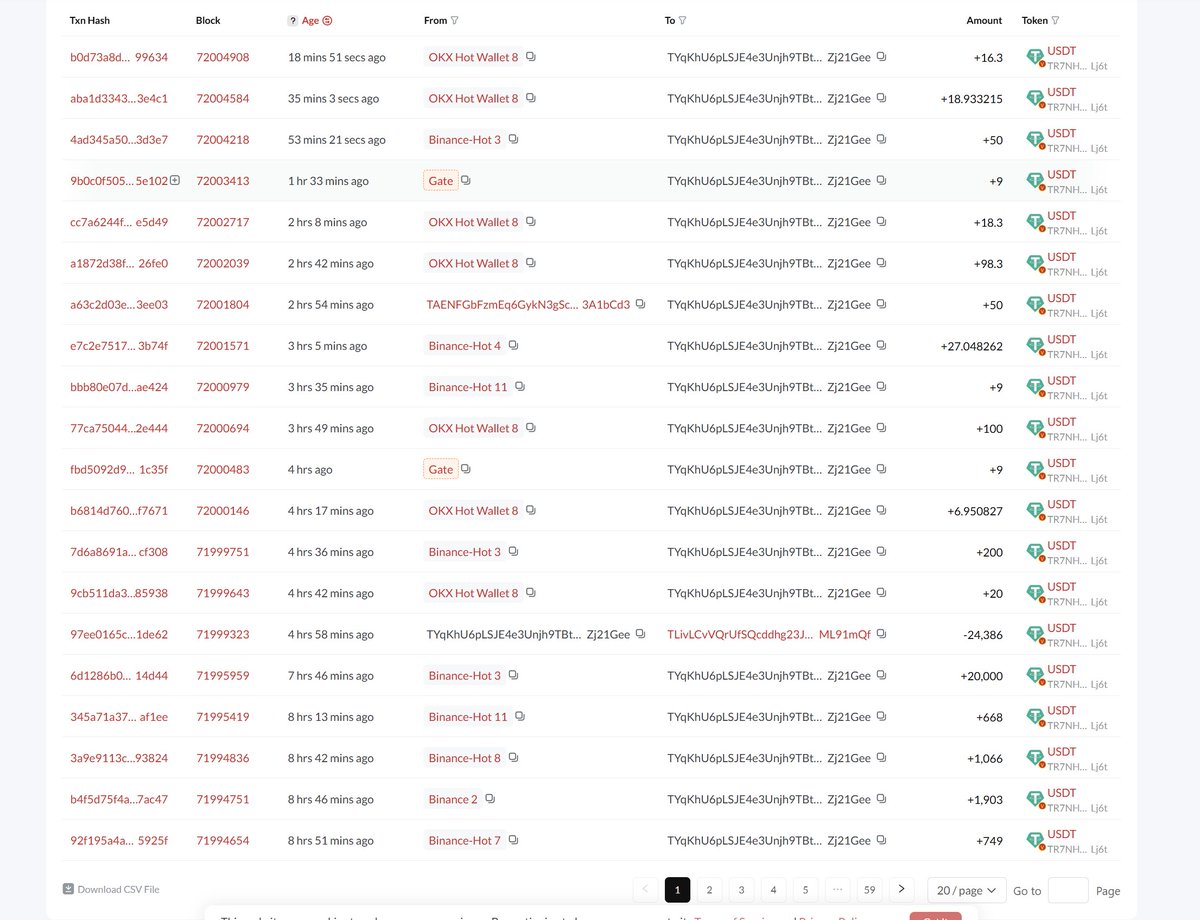Copy Binance 2 address icon
The width and height of the screenshot is (1200, 920).
[490, 799]
